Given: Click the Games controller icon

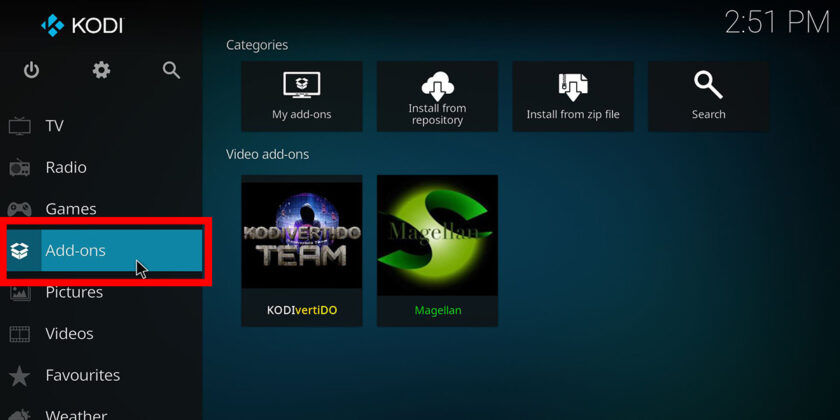Looking at the screenshot, I should [x=20, y=209].
